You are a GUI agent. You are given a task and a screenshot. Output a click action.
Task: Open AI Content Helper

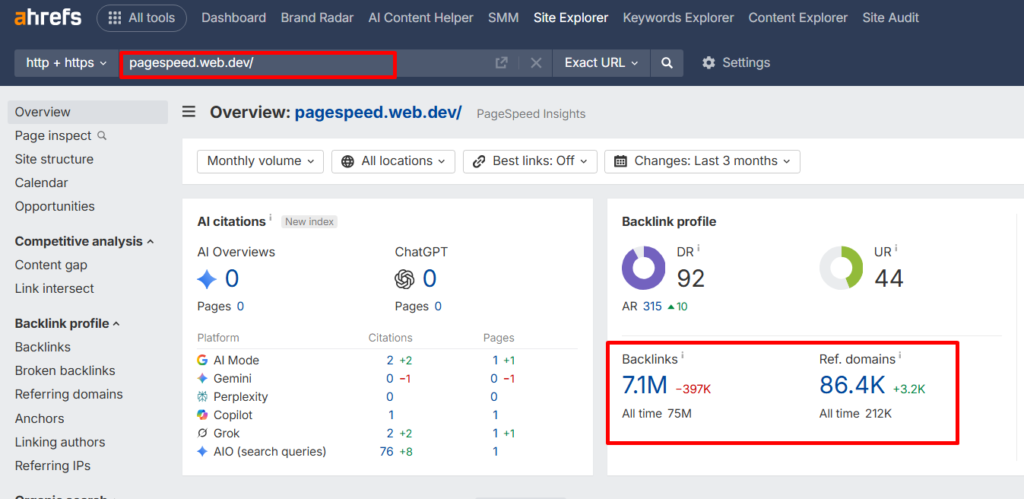coord(421,18)
